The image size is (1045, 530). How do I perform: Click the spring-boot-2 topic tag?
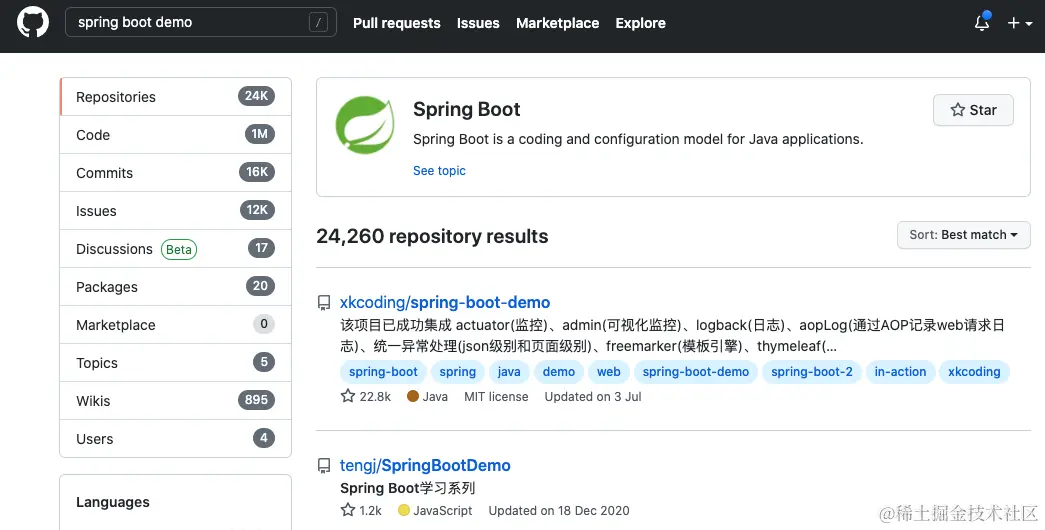(812, 372)
